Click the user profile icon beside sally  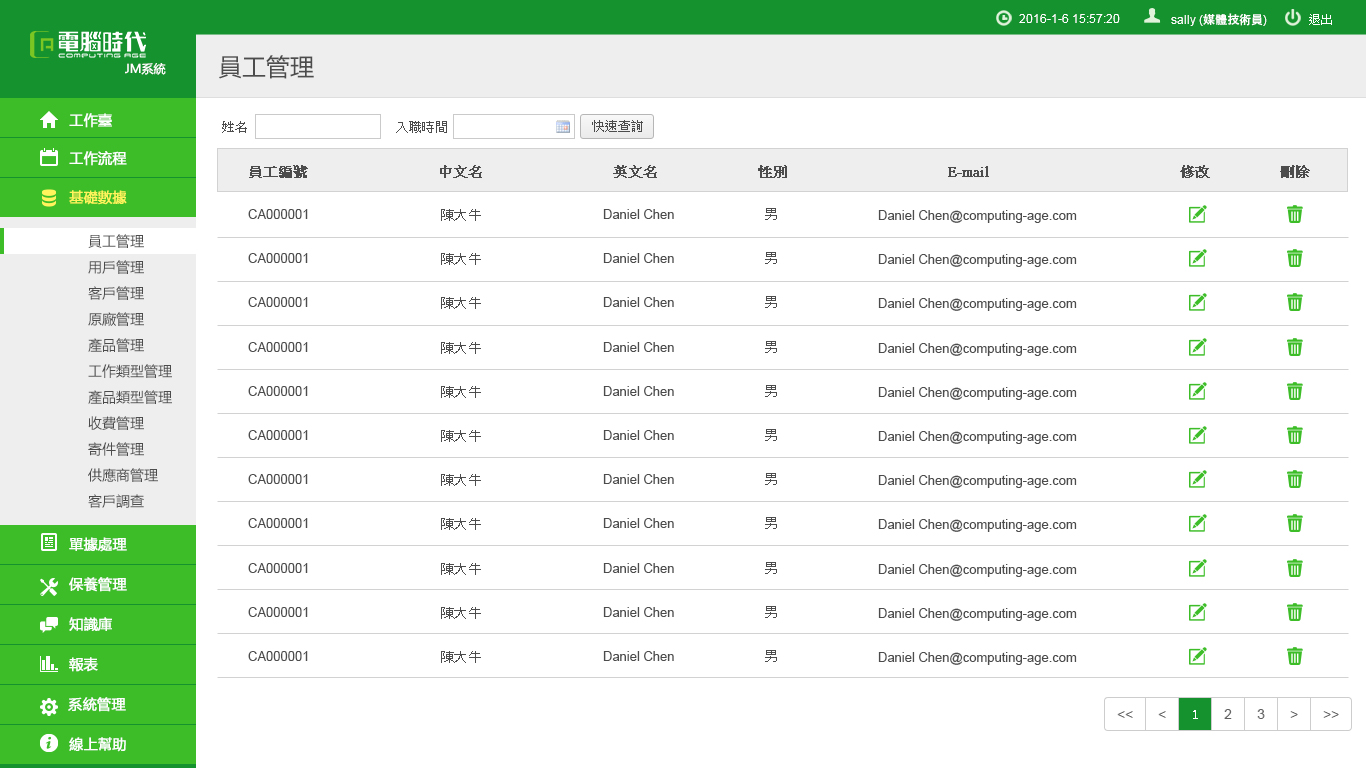tap(1152, 17)
